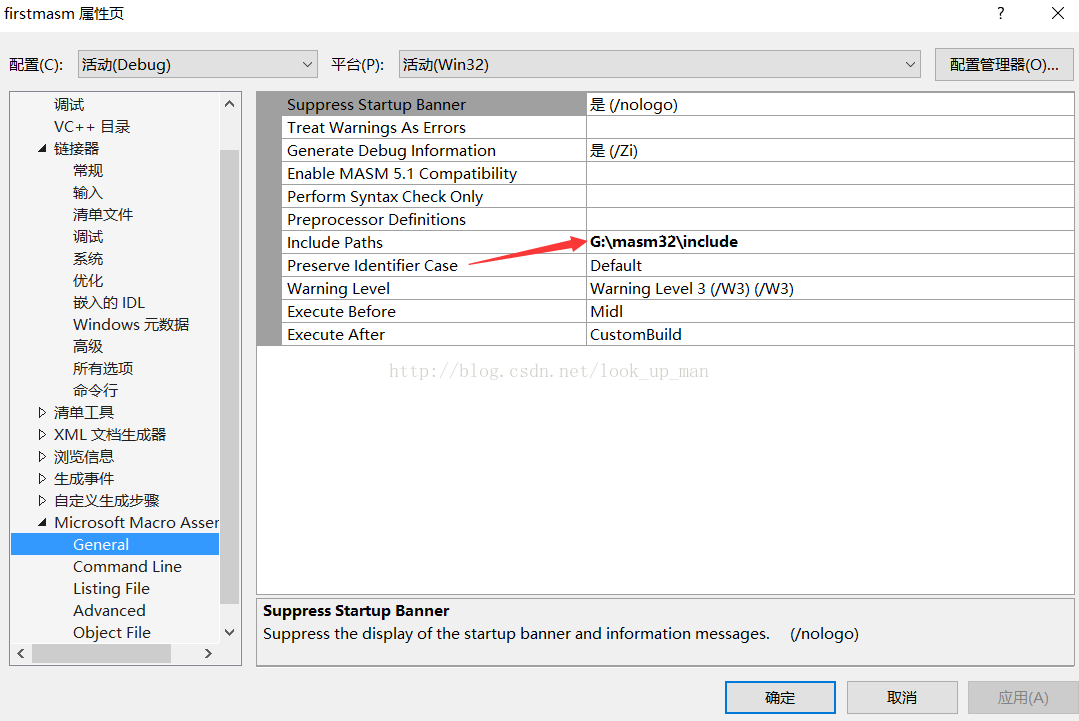1079x721 pixels.
Task: Collapse the 链接器 tree node
Action: pos(42,149)
